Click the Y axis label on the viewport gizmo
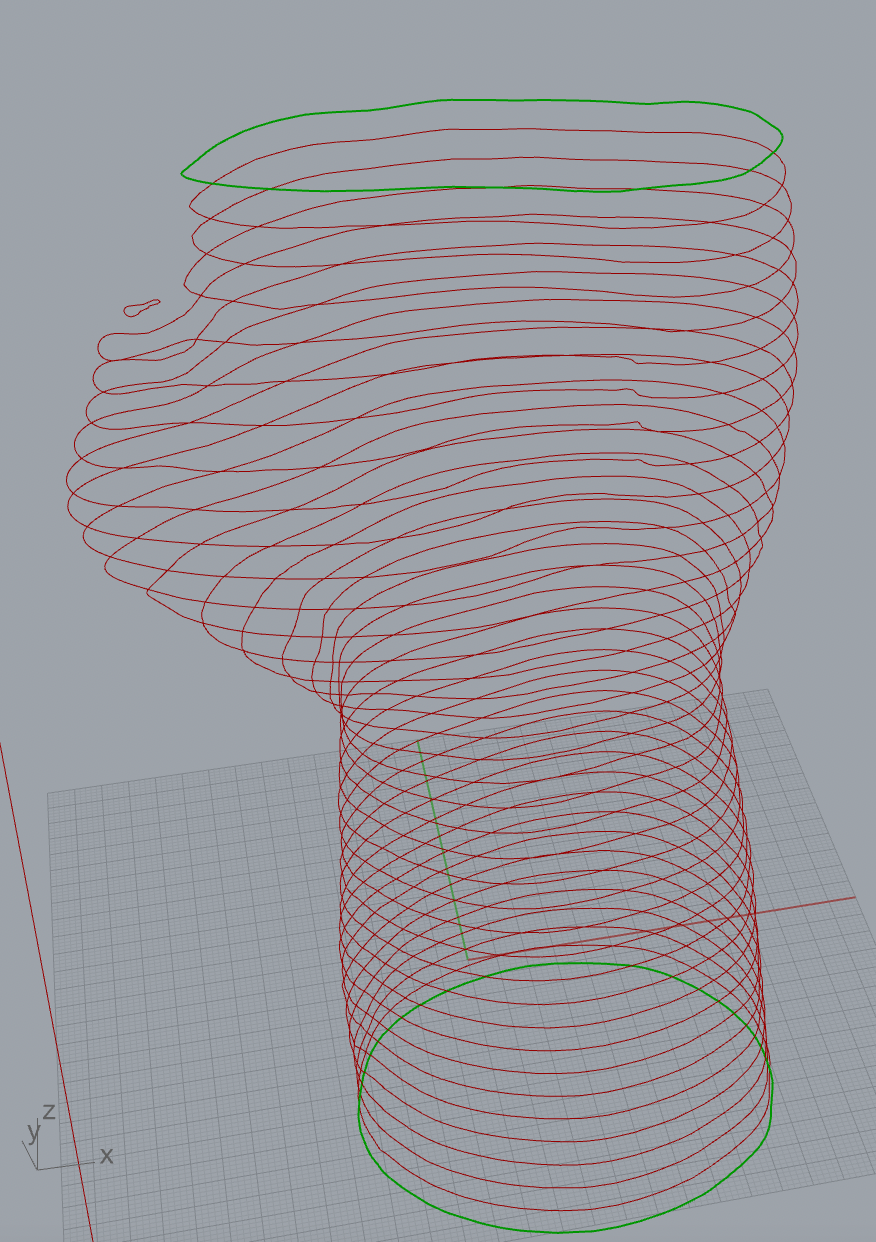The height and width of the screenshot is (1242, 876). 33,1133
